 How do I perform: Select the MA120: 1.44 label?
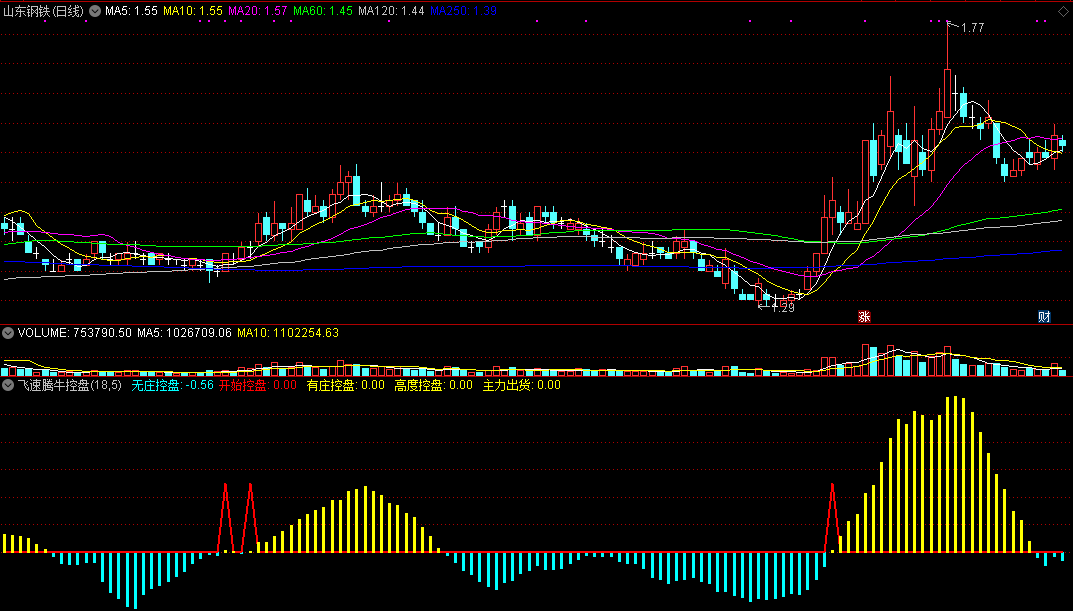coord(391,11)
